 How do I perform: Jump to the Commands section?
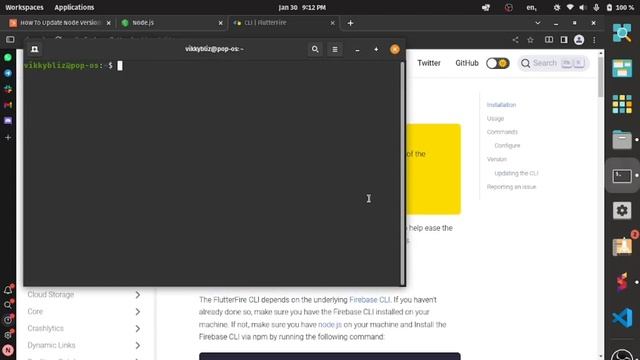pyautogui.click(x=502, y=132)
